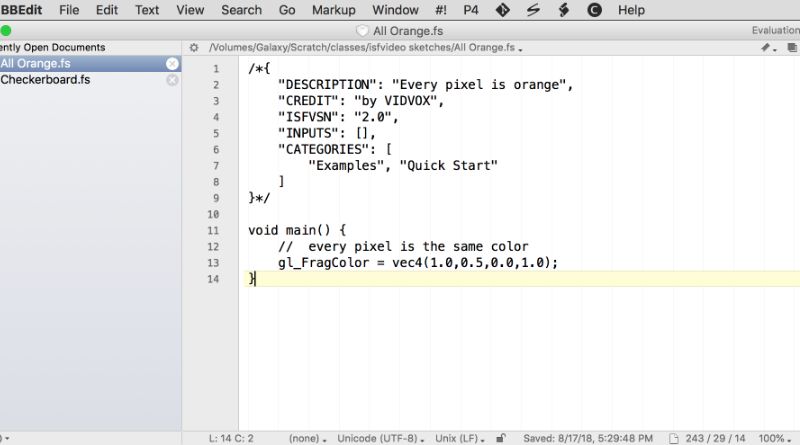Click the Evaluation label in the title bar
The width and height of the screenshot is (800, 445).
pyautogui.click(x=776, y=31)
